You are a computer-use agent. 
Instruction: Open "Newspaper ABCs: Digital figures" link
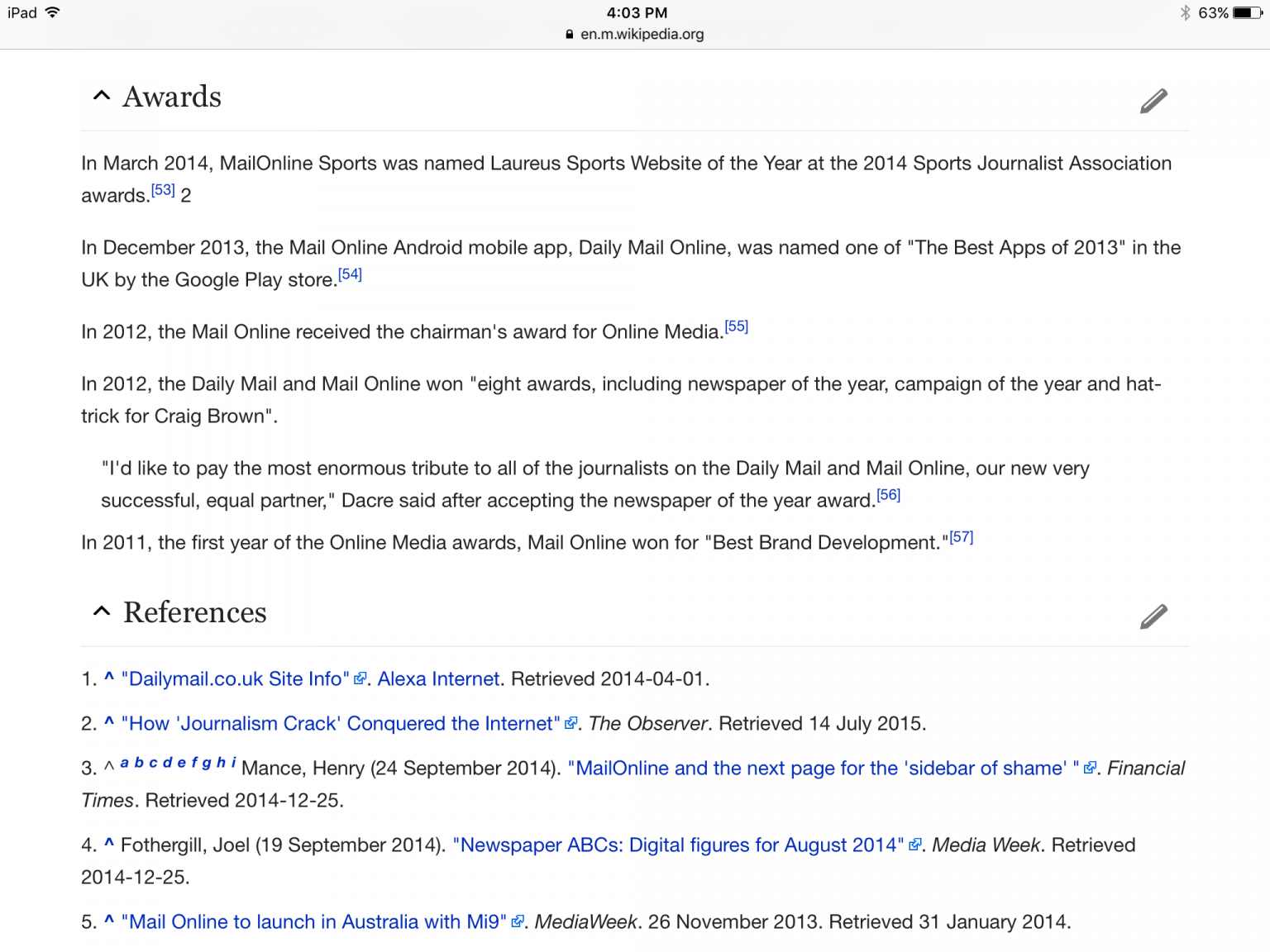click(678, 845)
